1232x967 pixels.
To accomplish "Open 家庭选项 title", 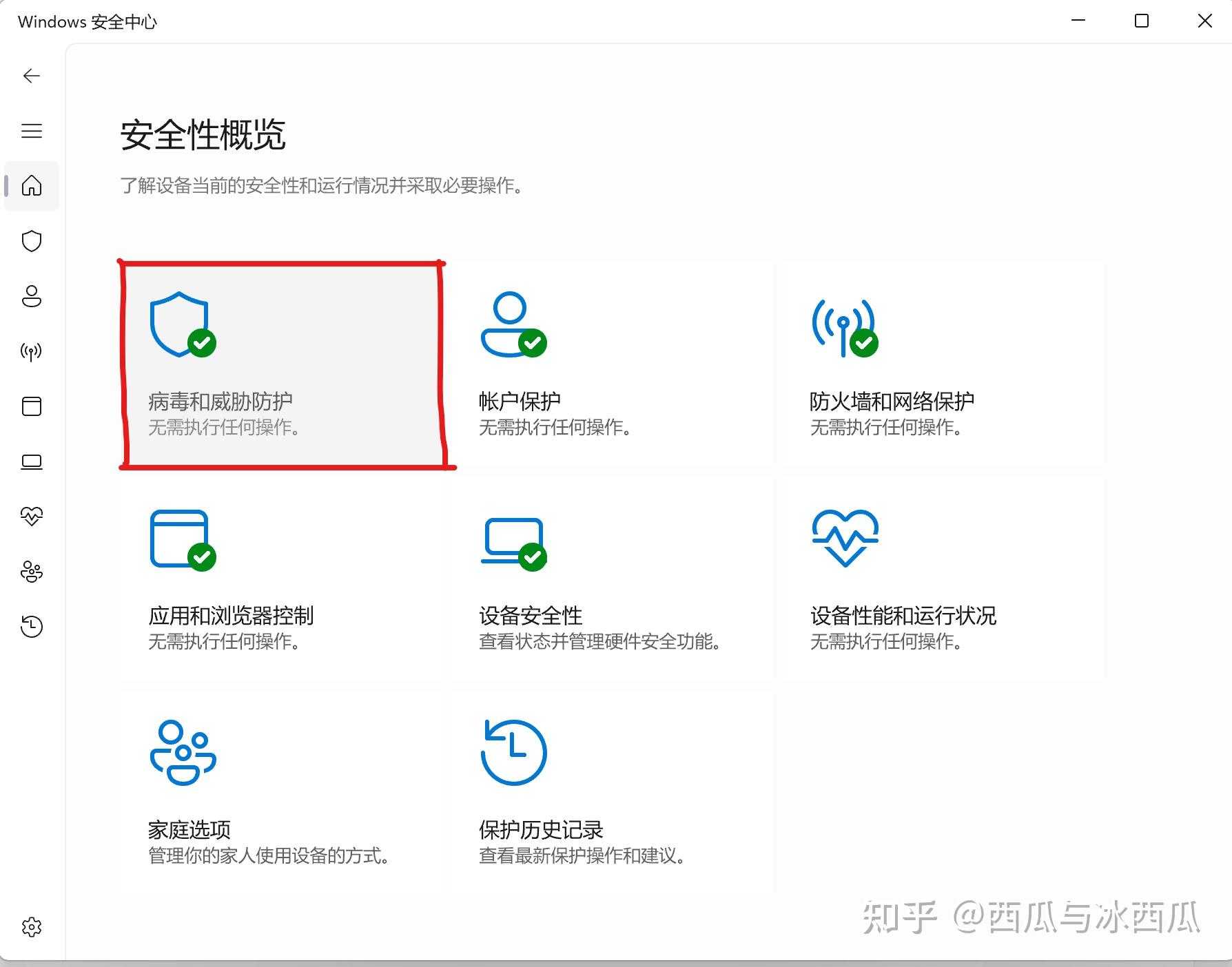I will pyautogui.click(x=189, y=829).
